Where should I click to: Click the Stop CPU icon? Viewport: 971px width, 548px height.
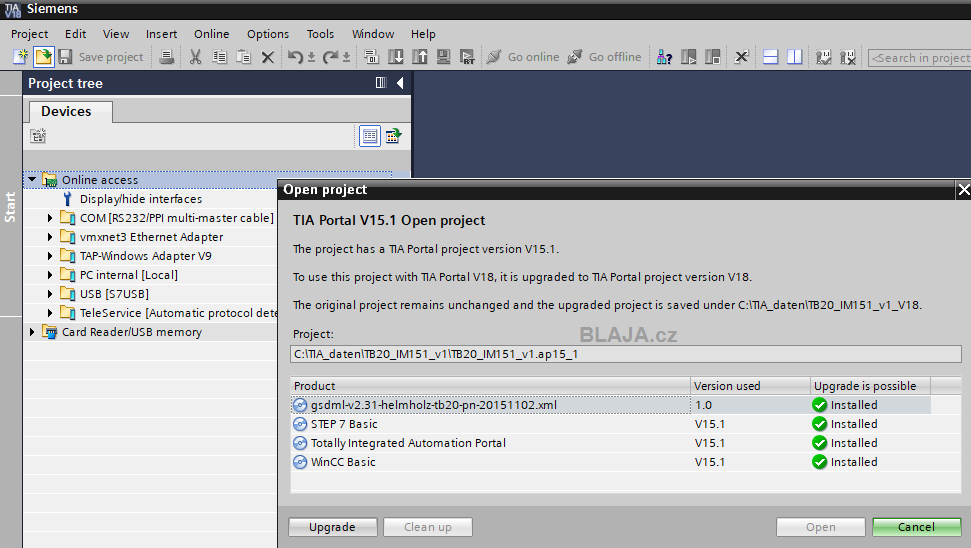pos(713,57)
